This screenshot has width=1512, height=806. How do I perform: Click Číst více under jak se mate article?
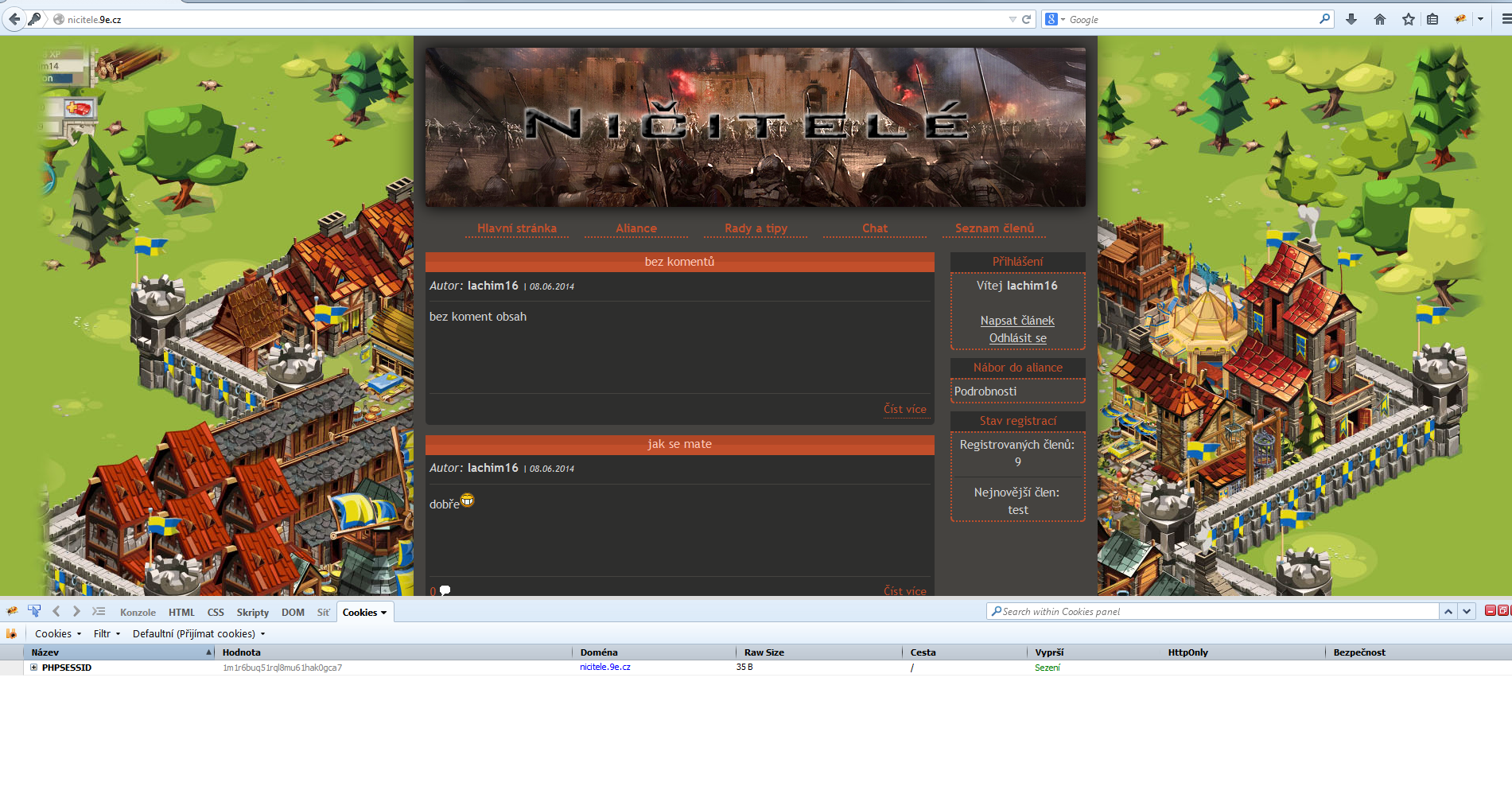tap(905, 590)
